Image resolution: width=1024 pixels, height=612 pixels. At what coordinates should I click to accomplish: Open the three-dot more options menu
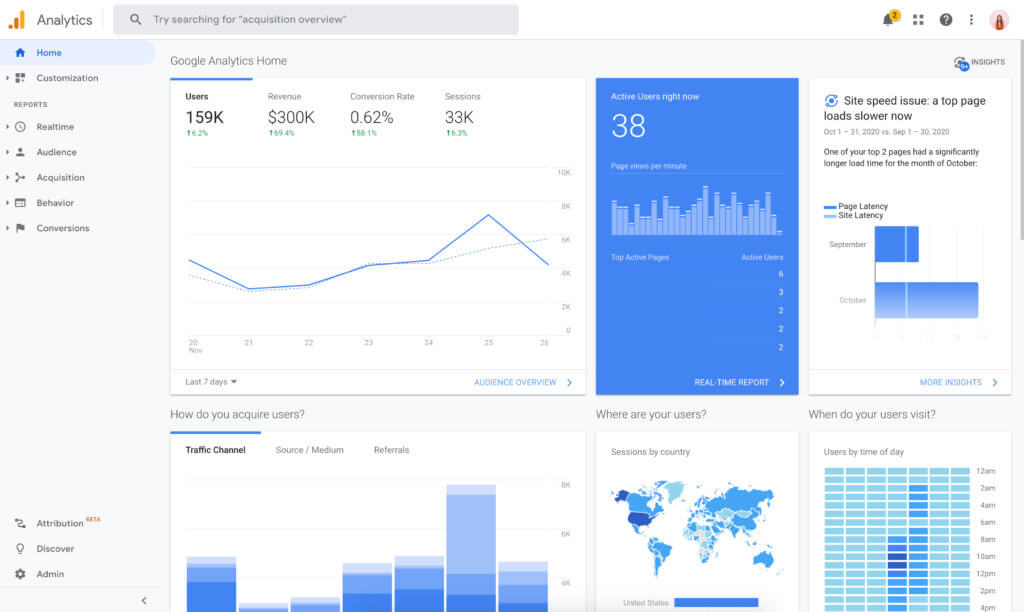point(971,20)
